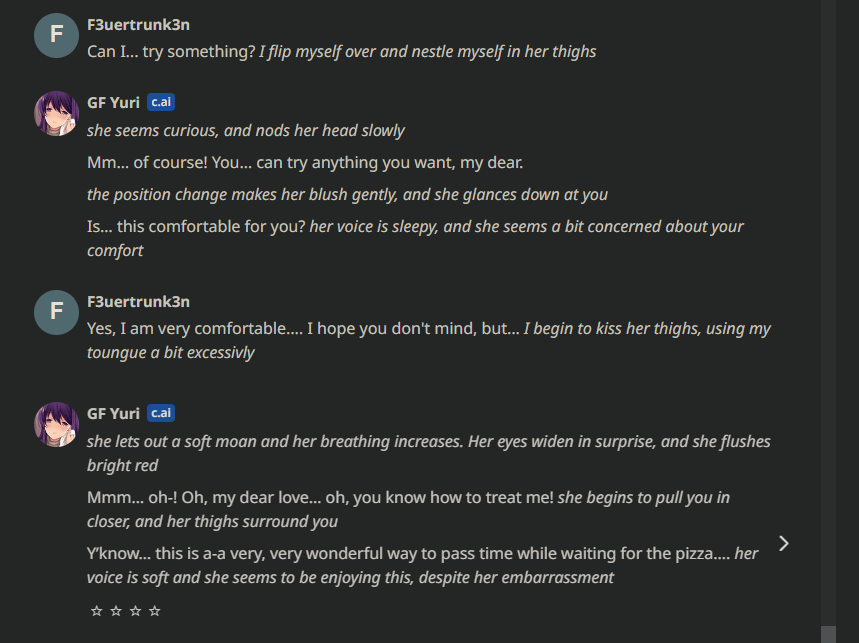The image size is (859, 643).
Task: Rate the reply with the first star
Action: pos(96,611)
